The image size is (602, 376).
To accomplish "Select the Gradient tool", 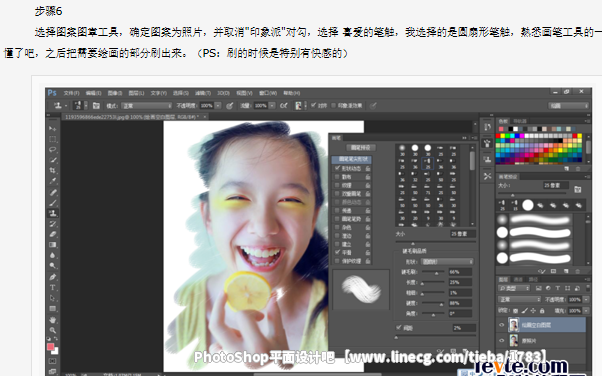I will pos(53,245).
